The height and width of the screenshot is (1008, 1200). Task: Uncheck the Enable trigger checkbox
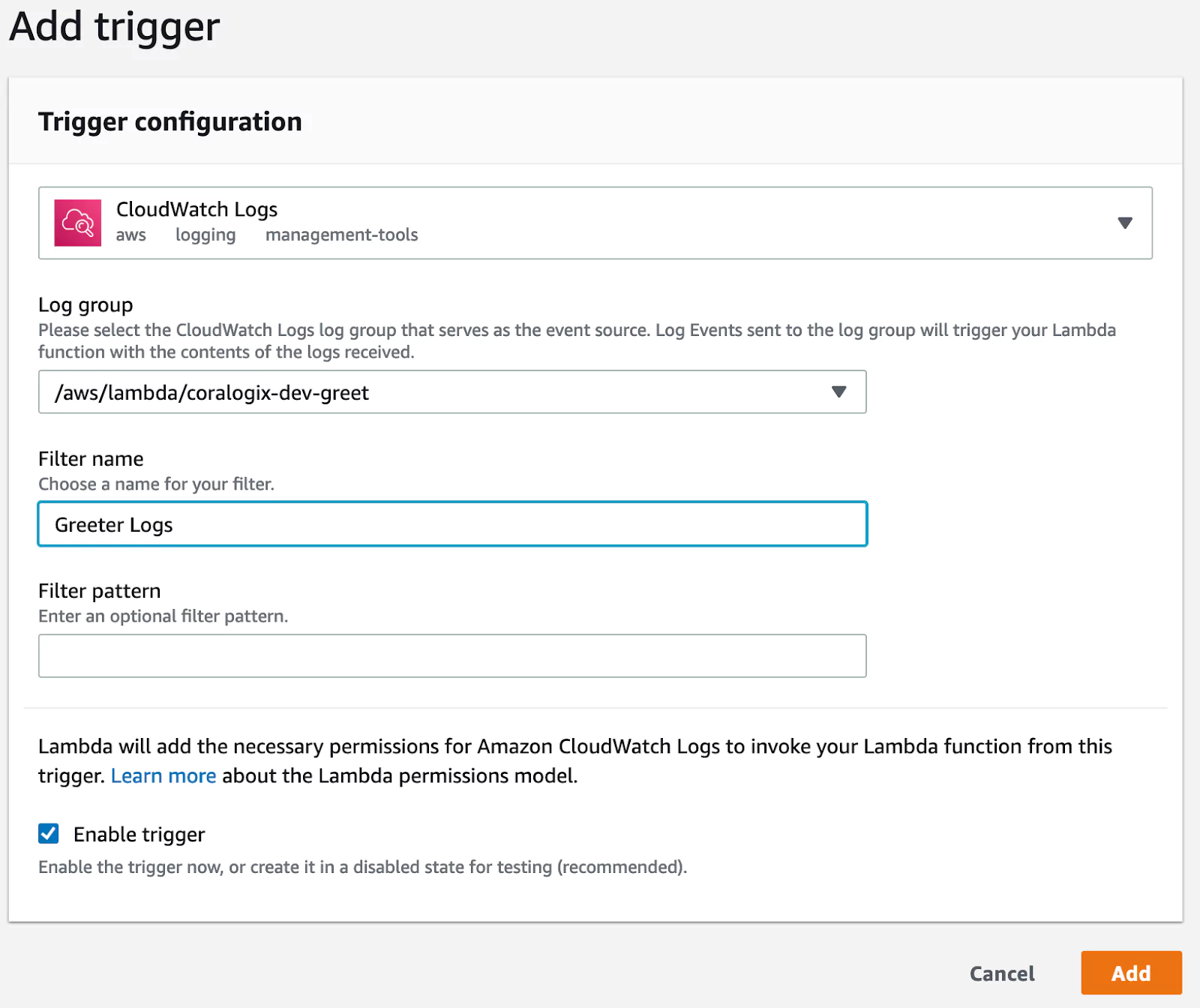tap(49, 833)
